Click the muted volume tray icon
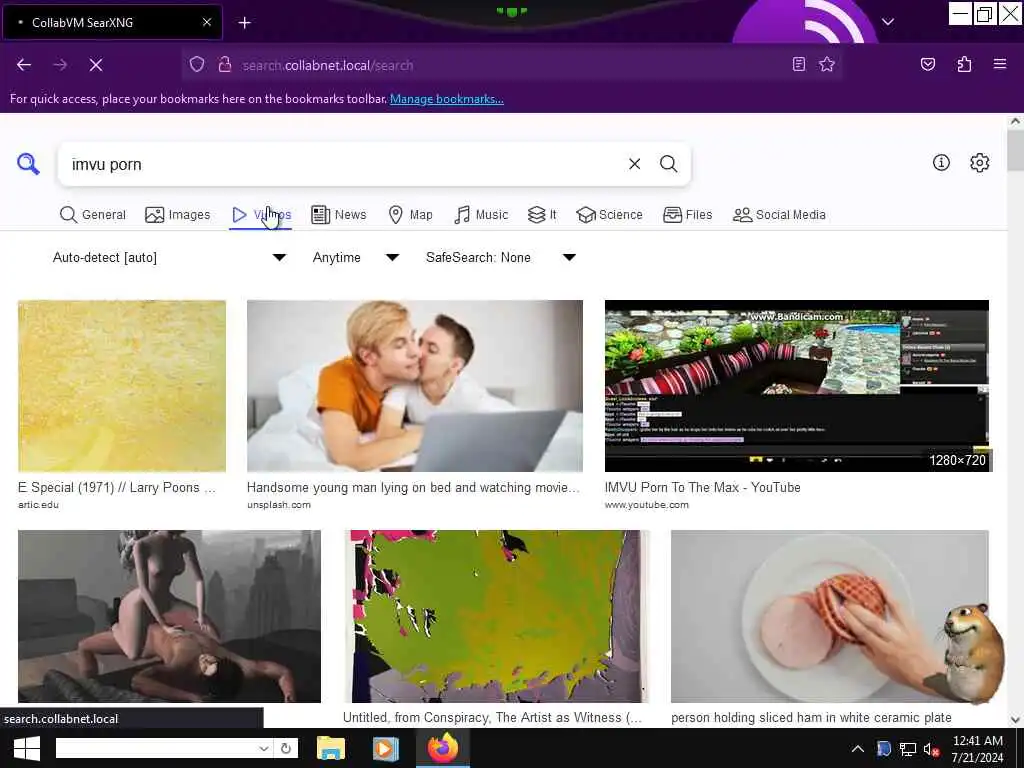Image resolution: width=1024 pixels, height=768 pixels. click(x=931, y=750)
